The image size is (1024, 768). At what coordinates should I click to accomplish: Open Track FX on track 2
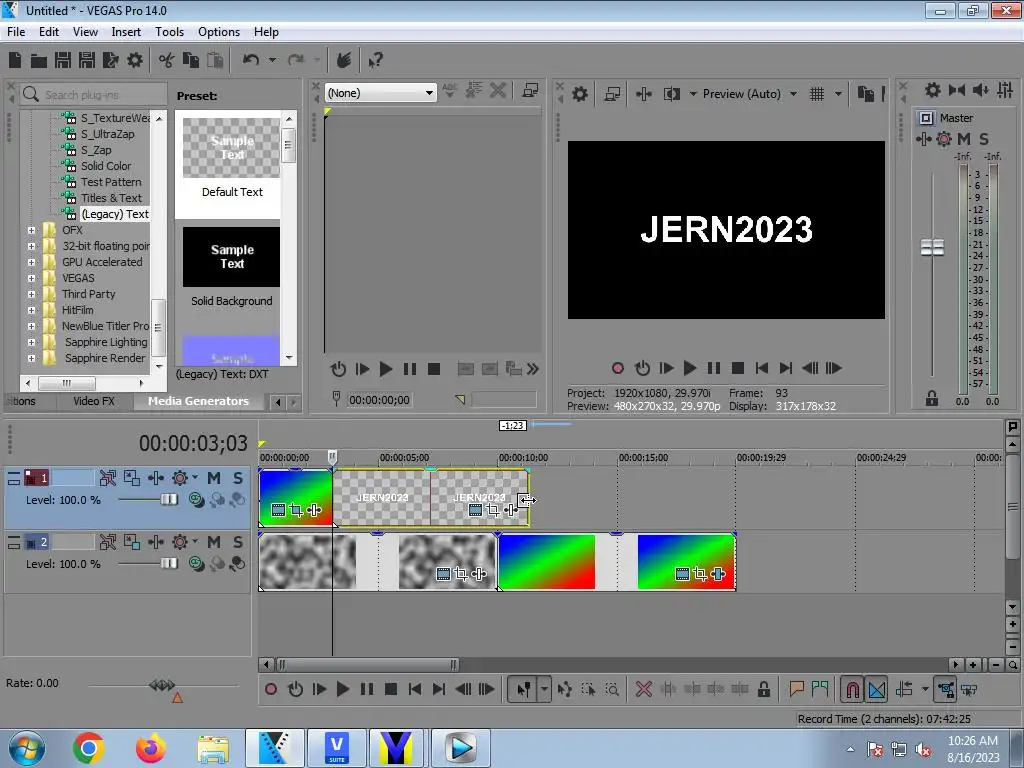pyautogui.click(x=180, y=542)
